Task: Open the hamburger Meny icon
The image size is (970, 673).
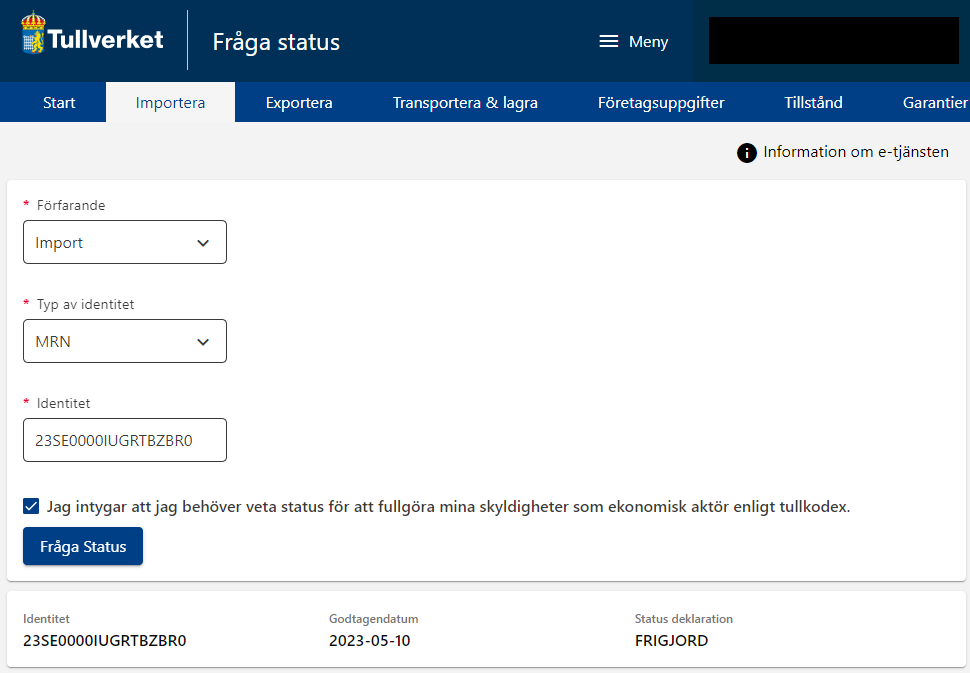Action: 609,41
